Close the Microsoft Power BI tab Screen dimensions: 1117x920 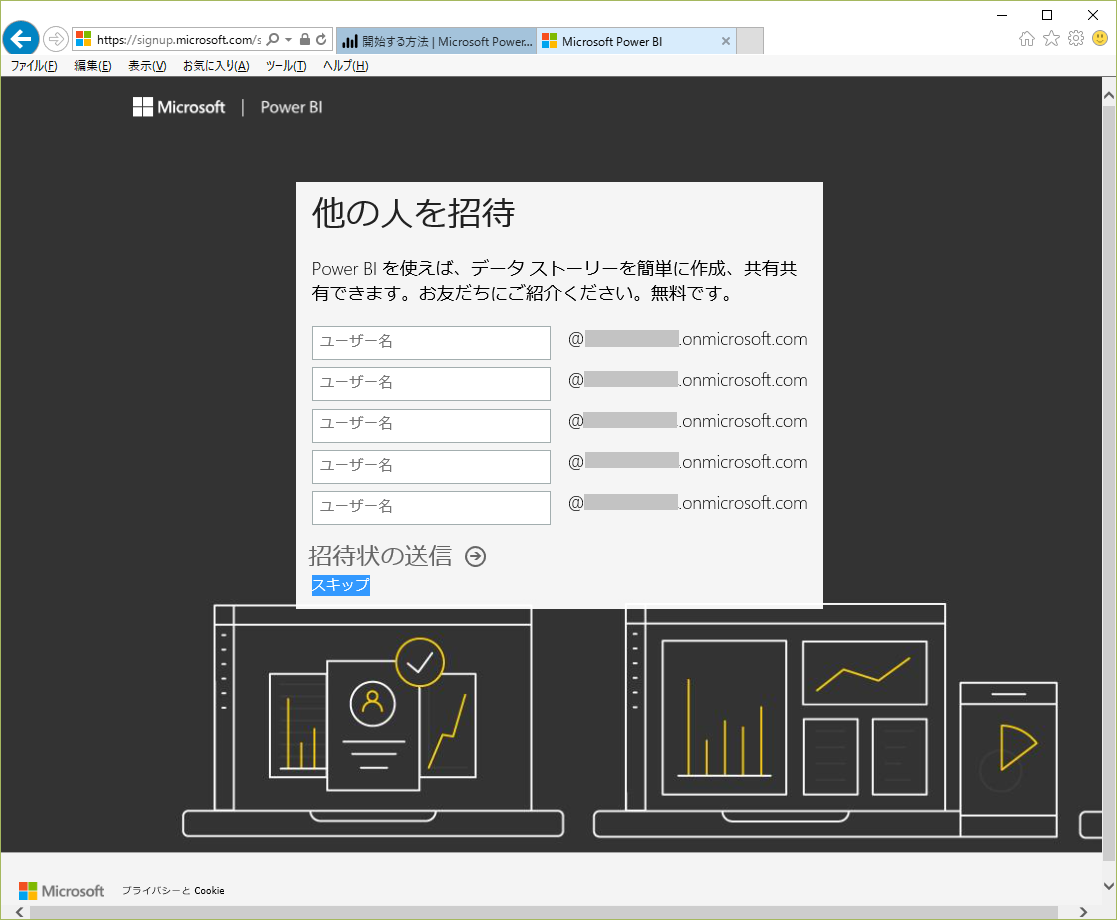(725, 41)
